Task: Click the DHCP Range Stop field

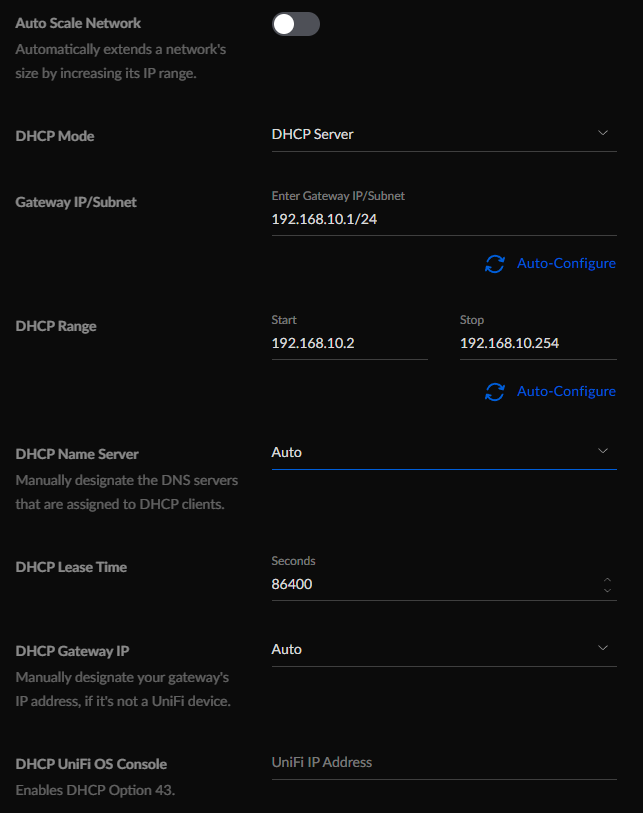Action: pyautogui.click(x=538, y=343)
